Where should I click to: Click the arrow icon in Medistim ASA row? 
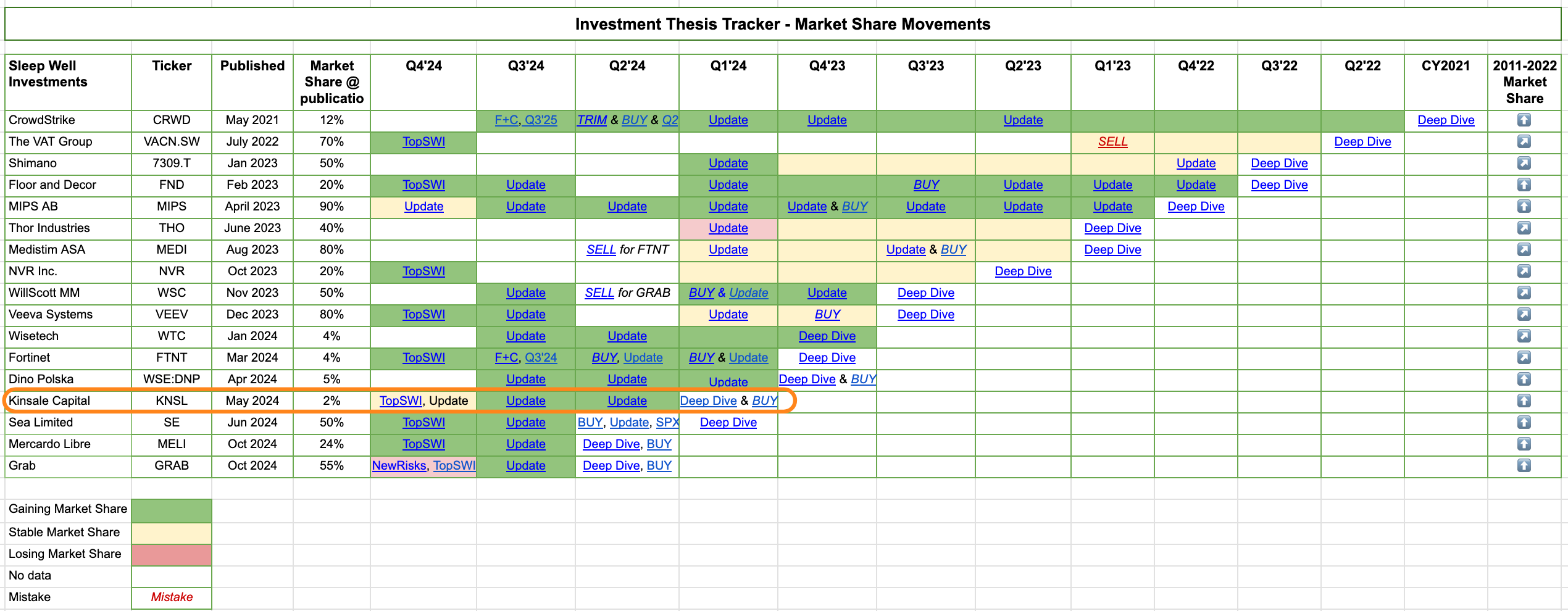click(x=1524, y=249)
